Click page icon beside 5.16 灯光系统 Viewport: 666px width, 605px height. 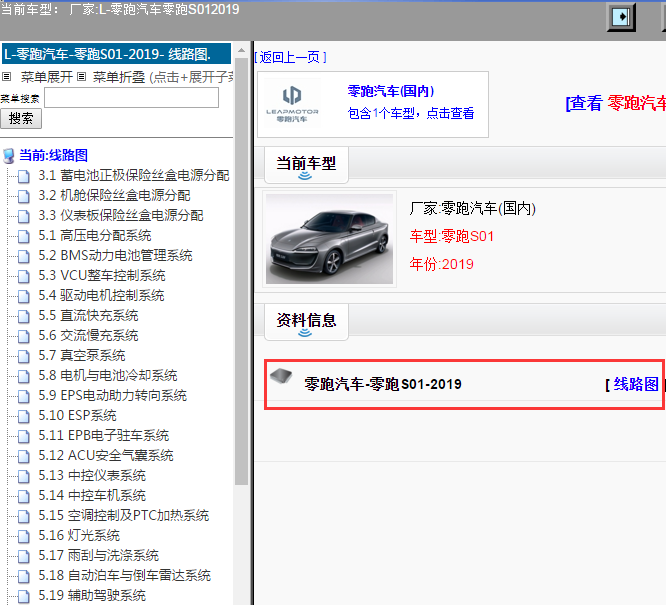click(x=24, y=536)
